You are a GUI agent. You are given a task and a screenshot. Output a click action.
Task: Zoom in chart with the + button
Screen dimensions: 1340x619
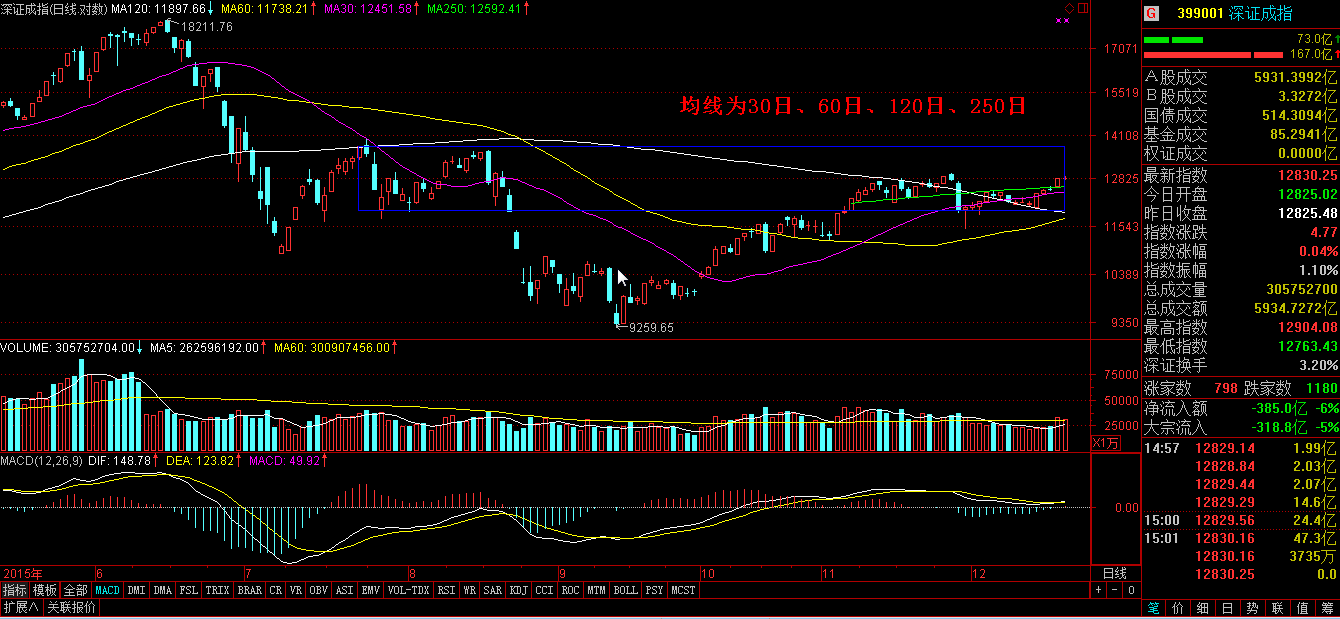pos(1098,591)
